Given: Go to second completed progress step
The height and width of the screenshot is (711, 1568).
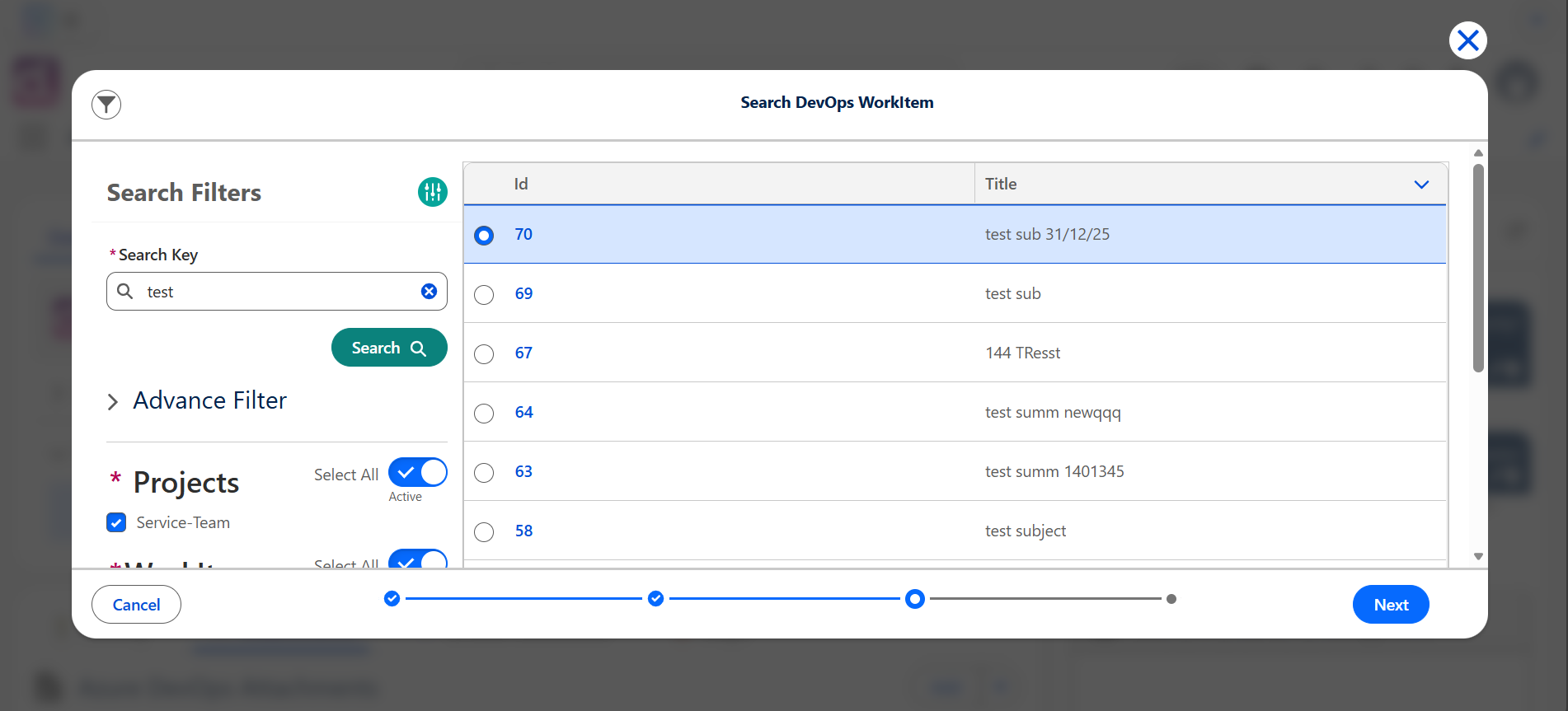Looking at the screenshot, I should click(x=656, y=599).
